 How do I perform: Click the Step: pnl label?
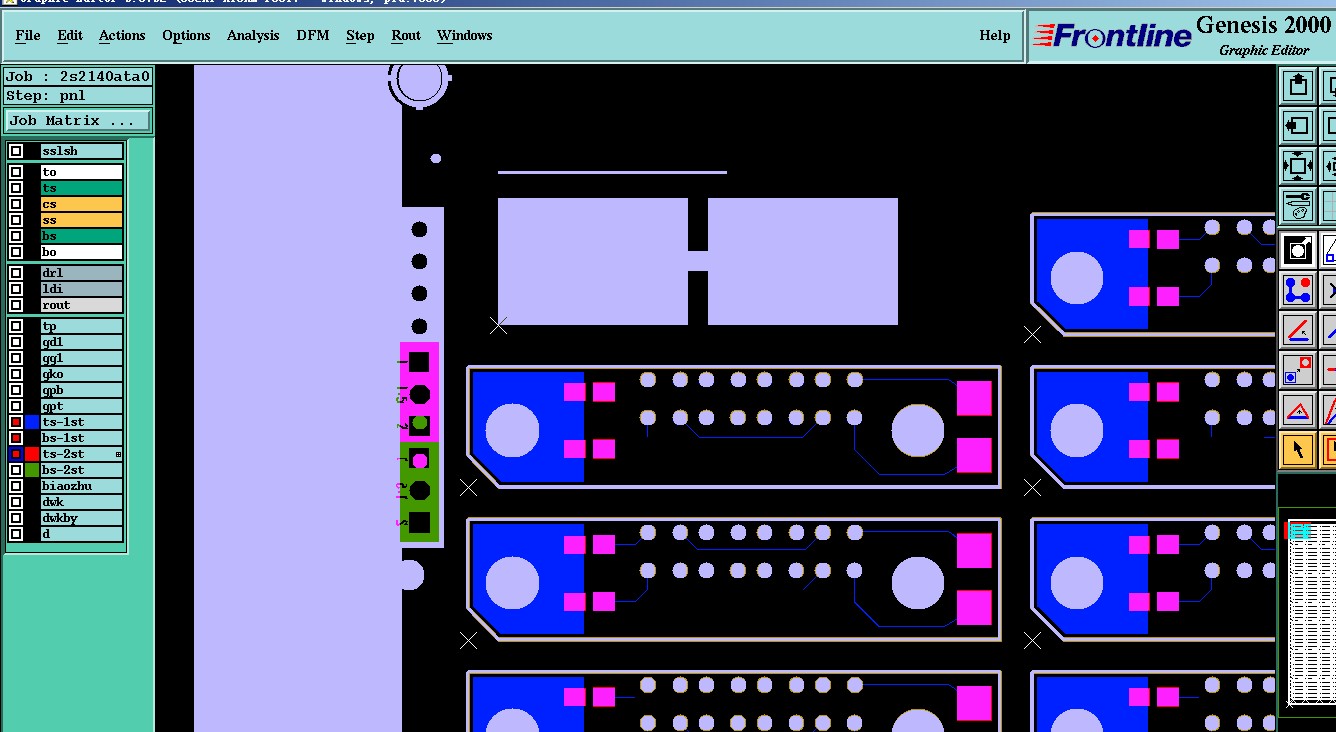(78, 96)
